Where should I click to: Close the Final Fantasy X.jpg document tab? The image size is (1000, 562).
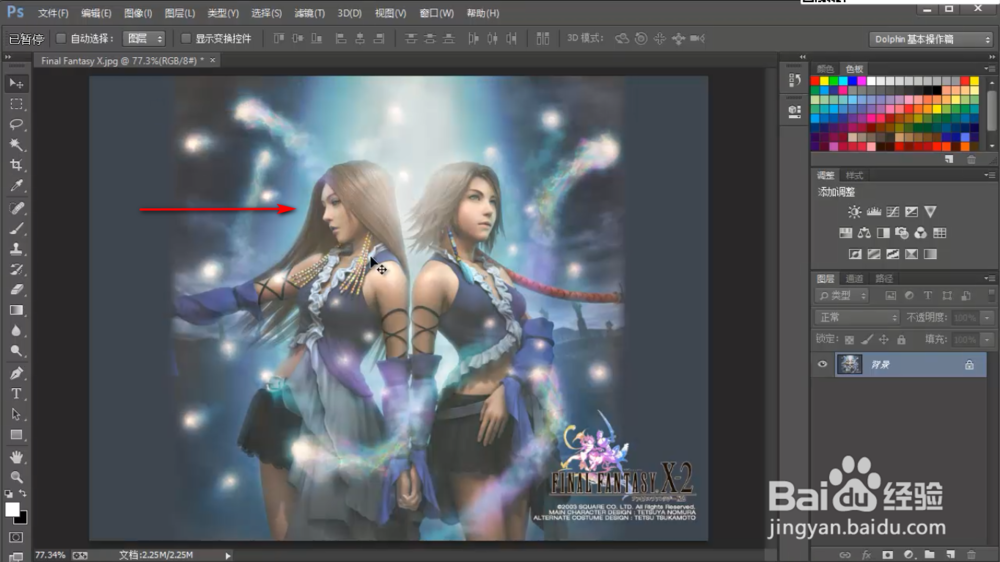(x=212, y=61)
